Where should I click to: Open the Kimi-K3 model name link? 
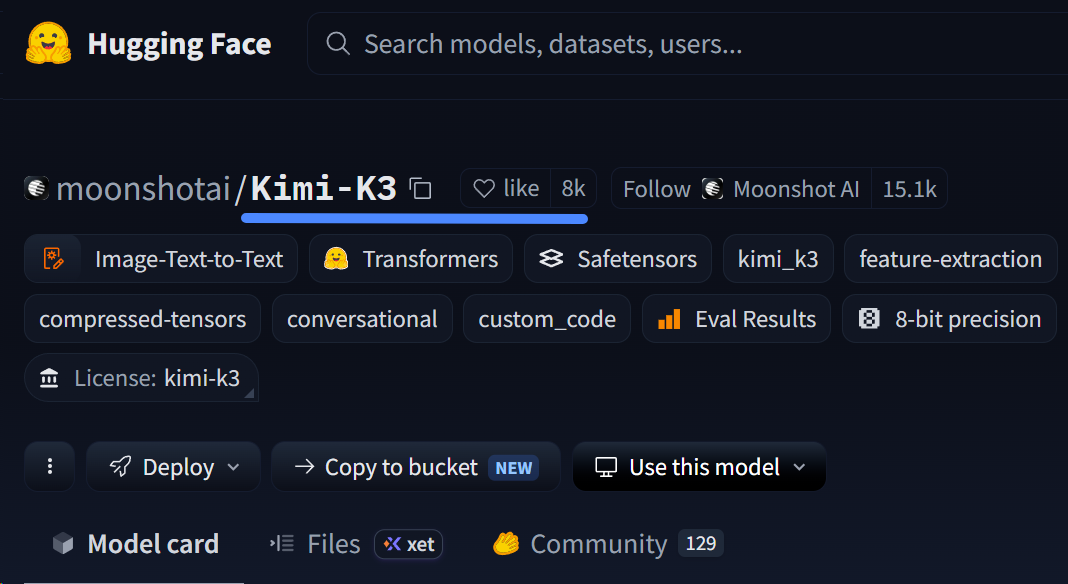(x=324, y=188)
